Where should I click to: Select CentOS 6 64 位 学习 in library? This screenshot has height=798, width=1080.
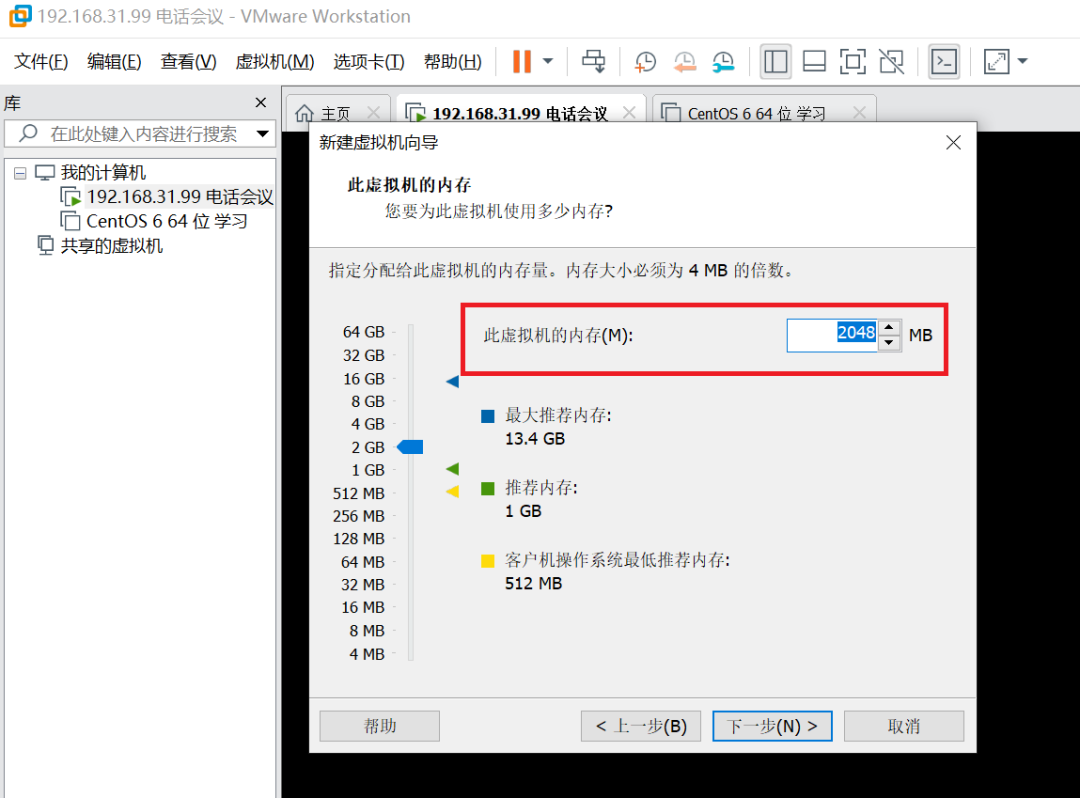[x=167, y=221]
